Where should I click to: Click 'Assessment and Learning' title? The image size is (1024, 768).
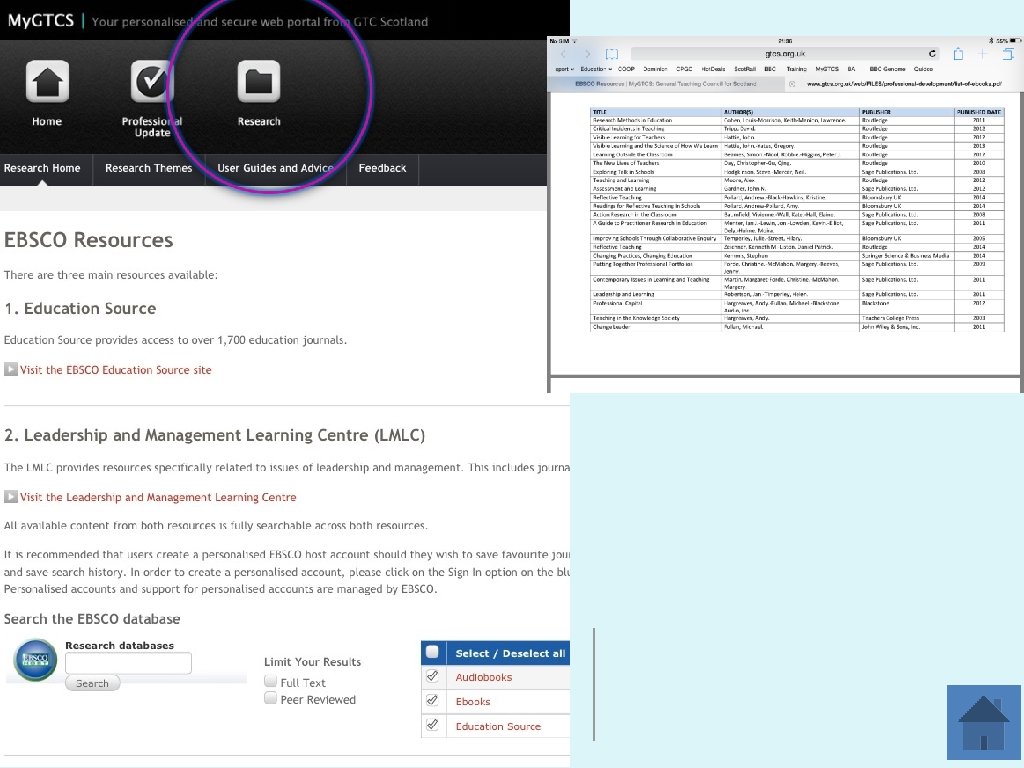[624, 189]
